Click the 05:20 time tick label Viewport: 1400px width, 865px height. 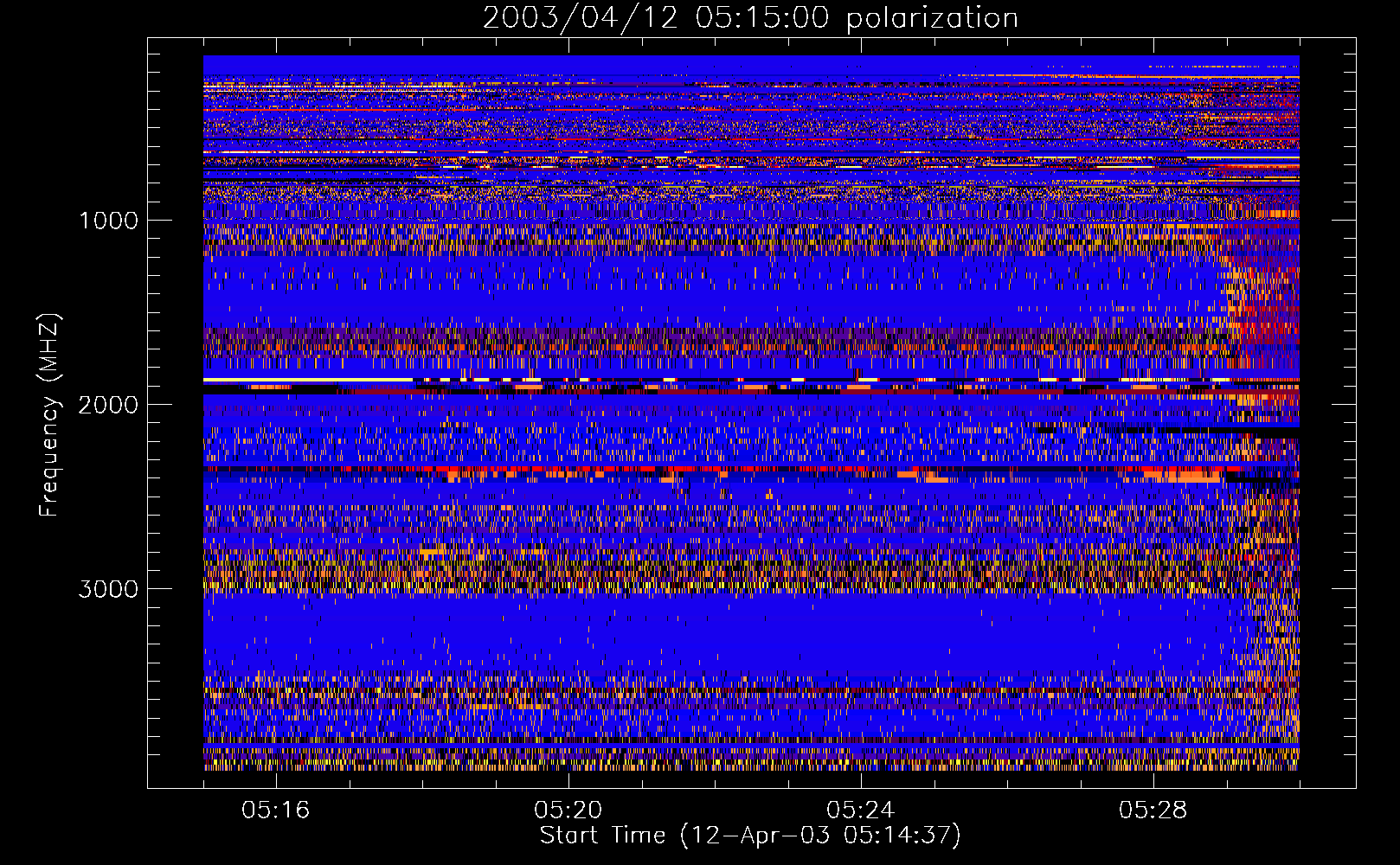568,811
